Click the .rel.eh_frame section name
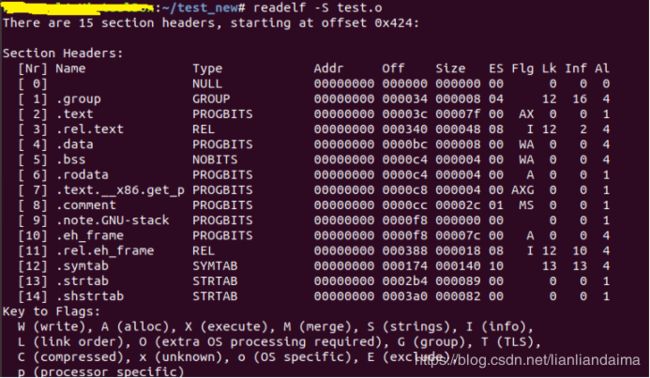 [x=105, y=251]
